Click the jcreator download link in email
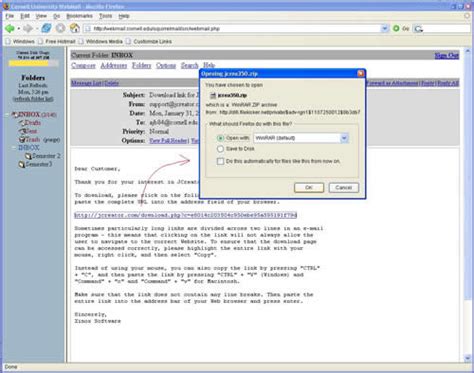The width and height of the screenshot is (474, 373). click(x=185, y=215)
